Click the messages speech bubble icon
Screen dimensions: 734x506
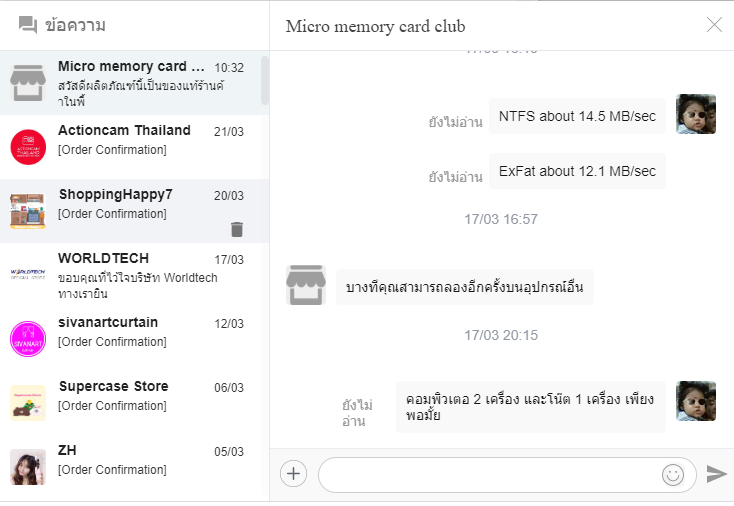coord(28,25)
